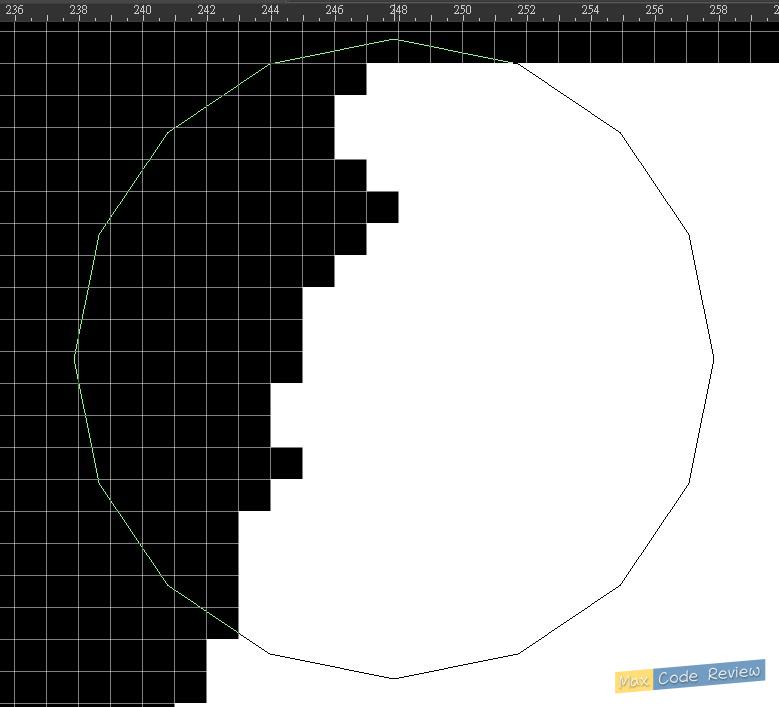The height and width of the screenshot is (707, 779).
Task: Click the 236 ruler label
Action: tap(14, 10)
